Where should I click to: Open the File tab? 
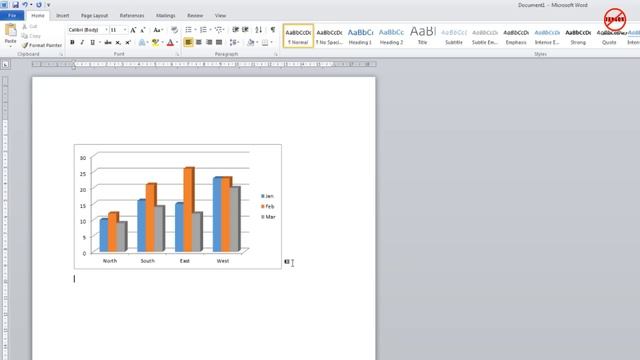[x=12, y=16]
